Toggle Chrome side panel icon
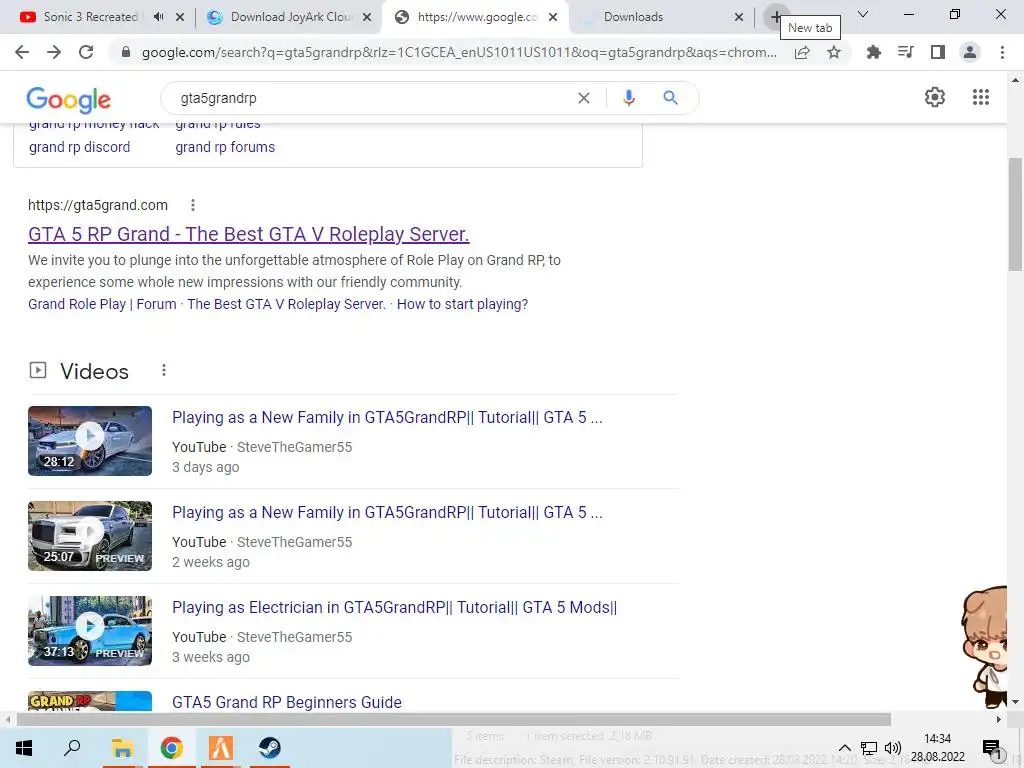1024x768 pixels. pyautogui.click(x=938, y=52)
